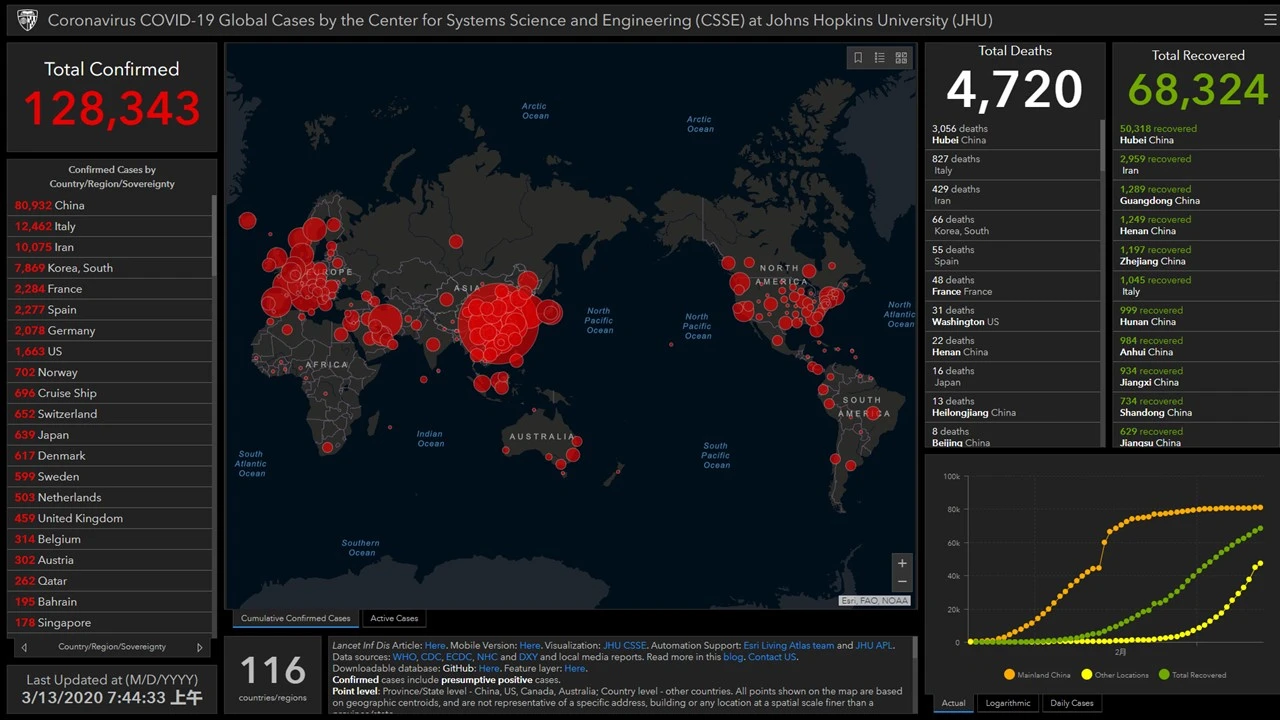
Task: Select the 2,078 Germany row
Action: coord(110,330)
